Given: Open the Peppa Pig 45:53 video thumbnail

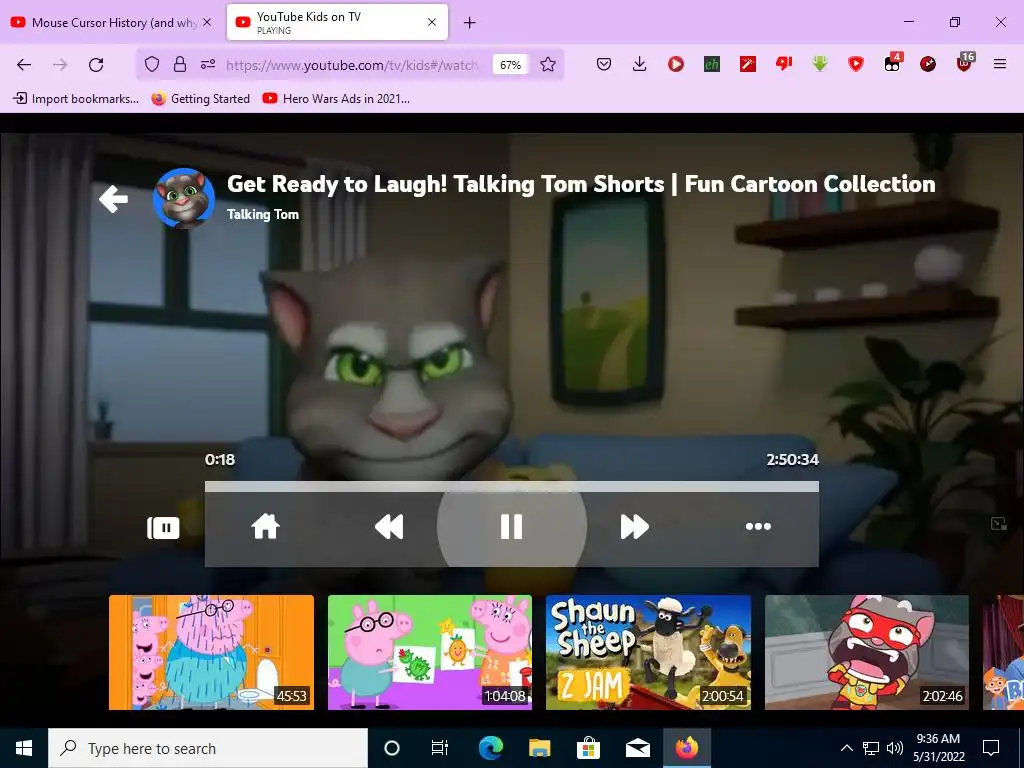Looking at the screenshot, I should [212, 652].
